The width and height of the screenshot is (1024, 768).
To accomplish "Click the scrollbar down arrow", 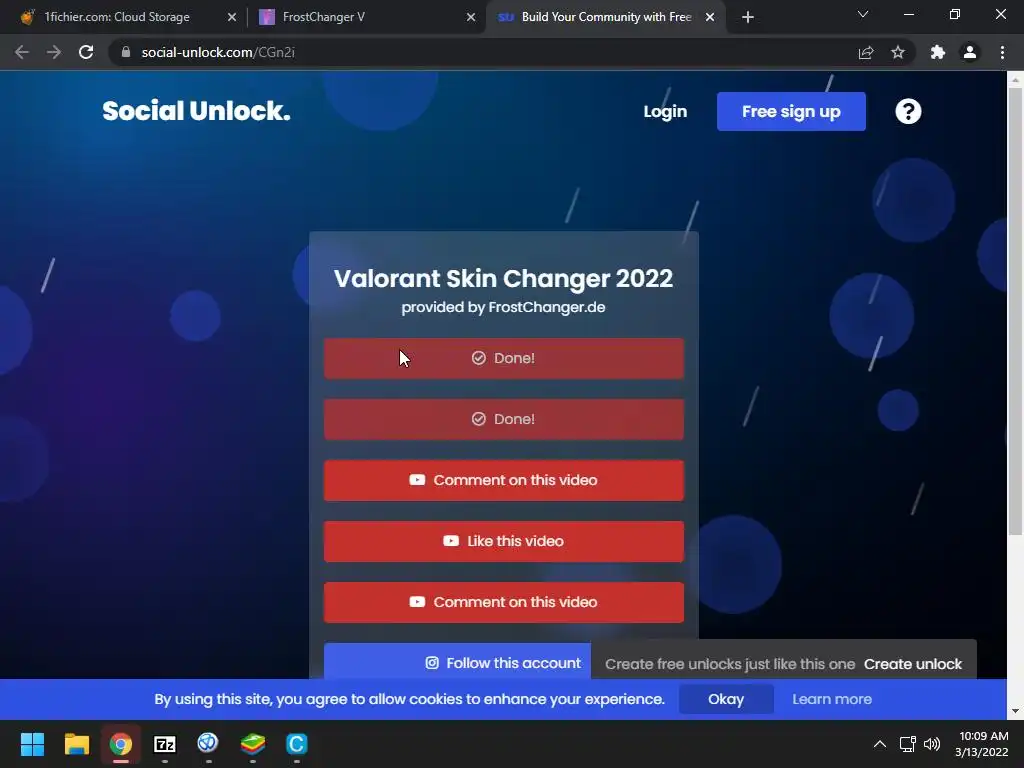I will point(1015,711).
